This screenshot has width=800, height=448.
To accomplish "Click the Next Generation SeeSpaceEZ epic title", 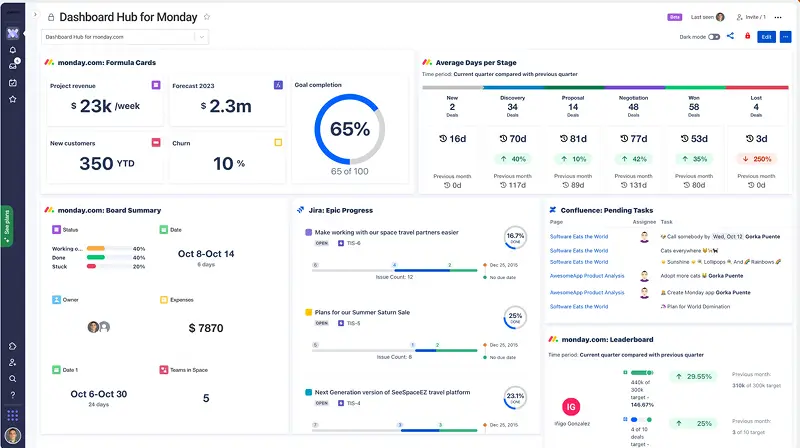I will (x=392, y=392).
